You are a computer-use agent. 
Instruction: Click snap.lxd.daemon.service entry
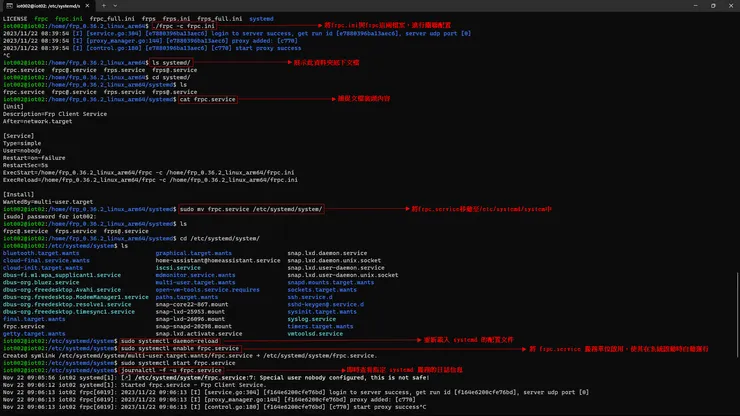point(327,253)
